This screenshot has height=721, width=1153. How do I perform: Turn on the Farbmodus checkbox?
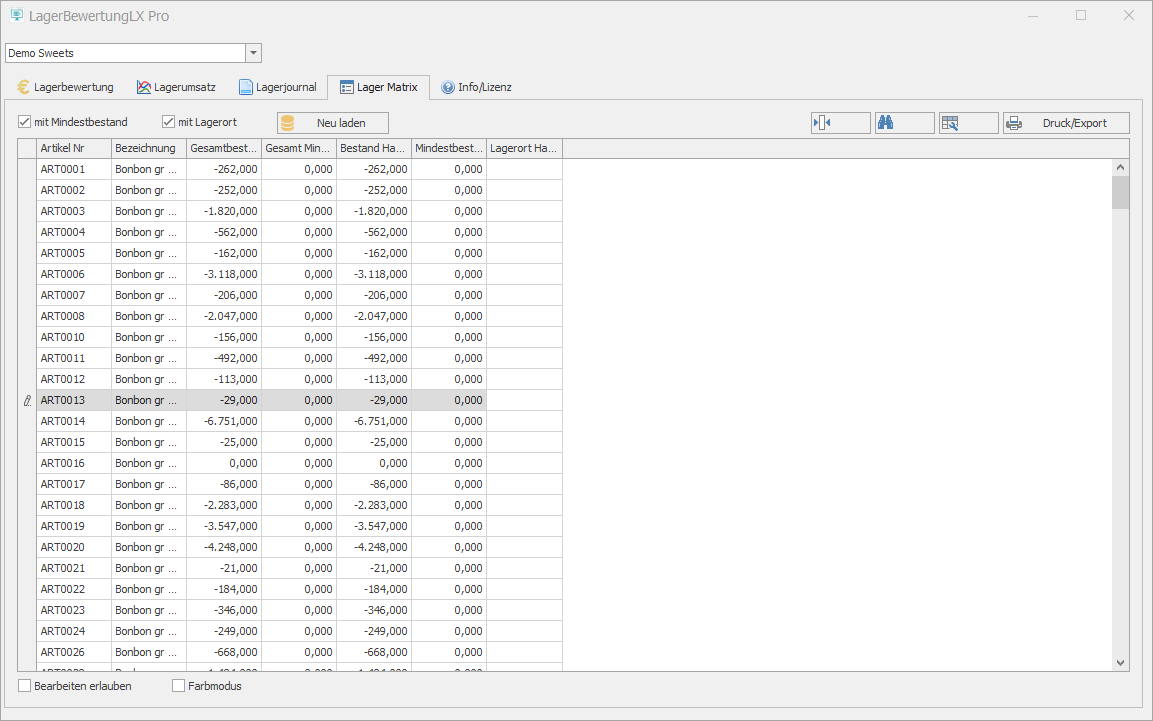pyautogui.click(x=179, y=686)
